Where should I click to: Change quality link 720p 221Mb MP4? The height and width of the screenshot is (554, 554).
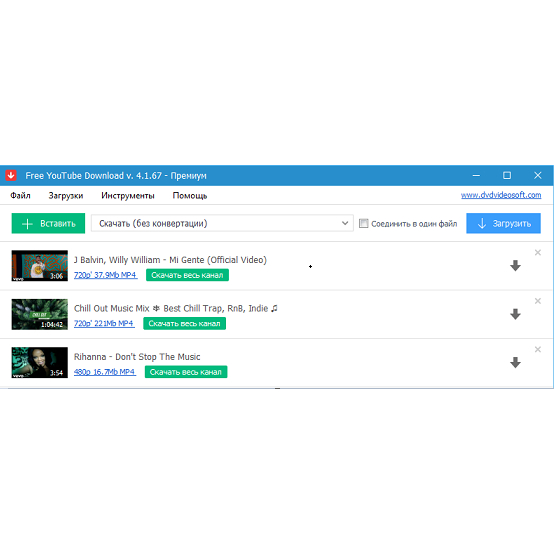tap(104, 323)
